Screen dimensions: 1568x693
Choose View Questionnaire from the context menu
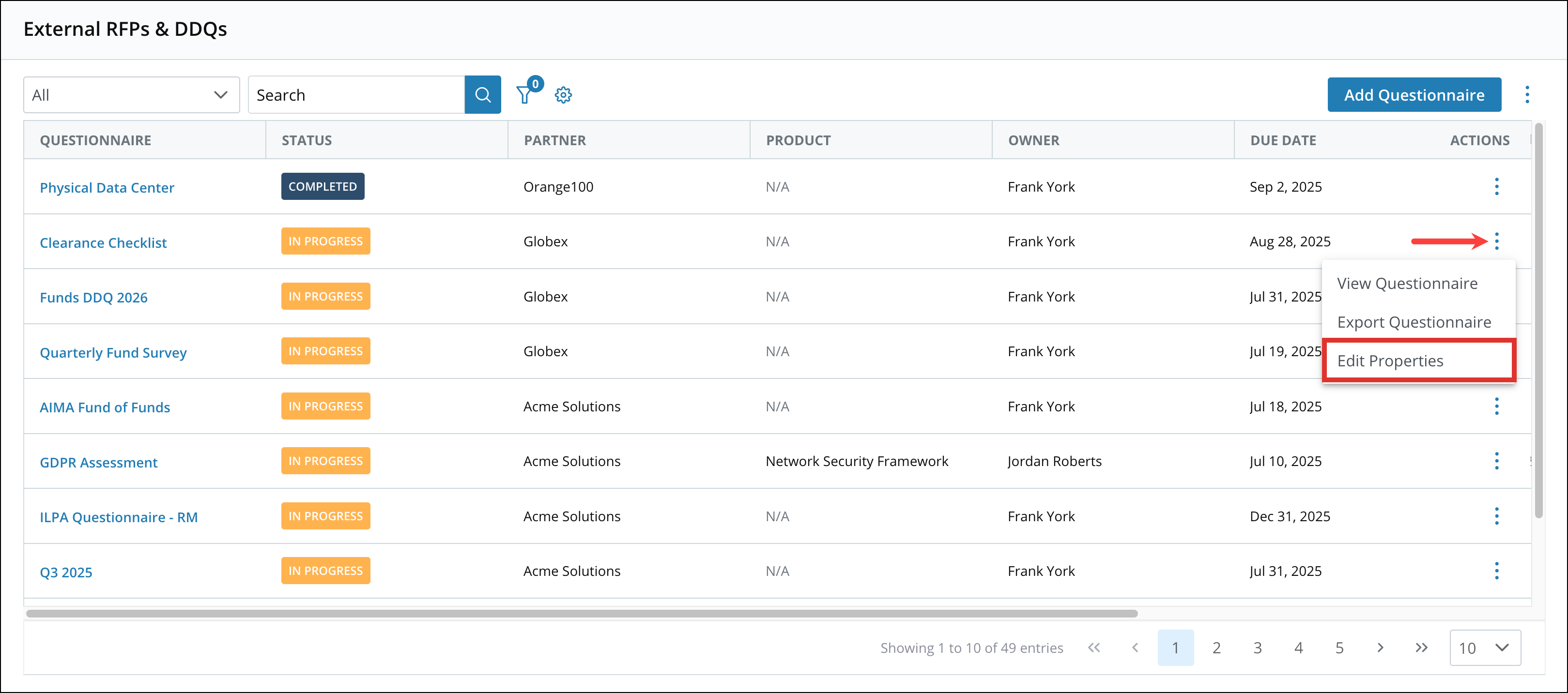tap(1407, 283)
